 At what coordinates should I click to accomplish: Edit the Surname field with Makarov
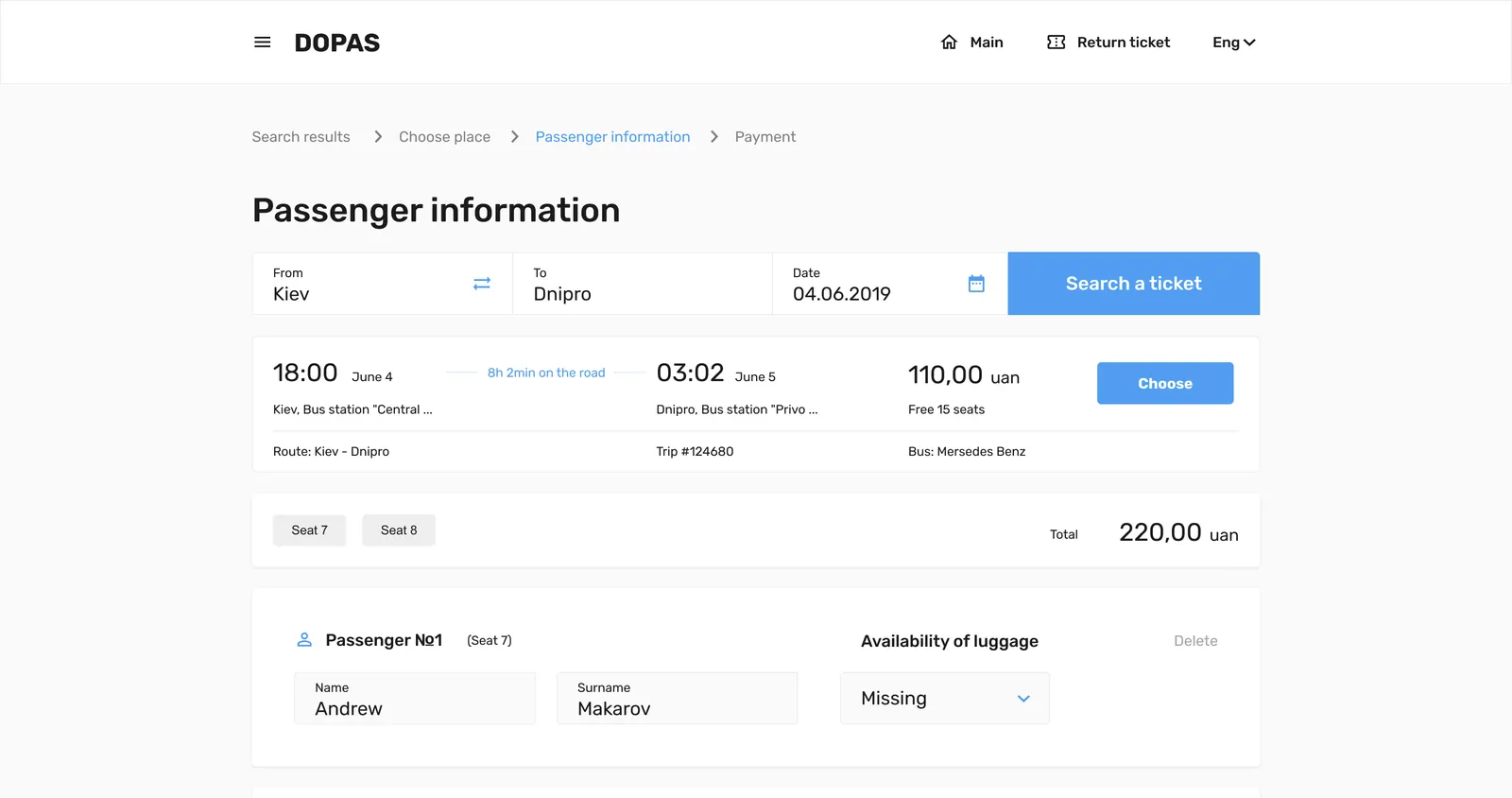(x=678, y=699)
